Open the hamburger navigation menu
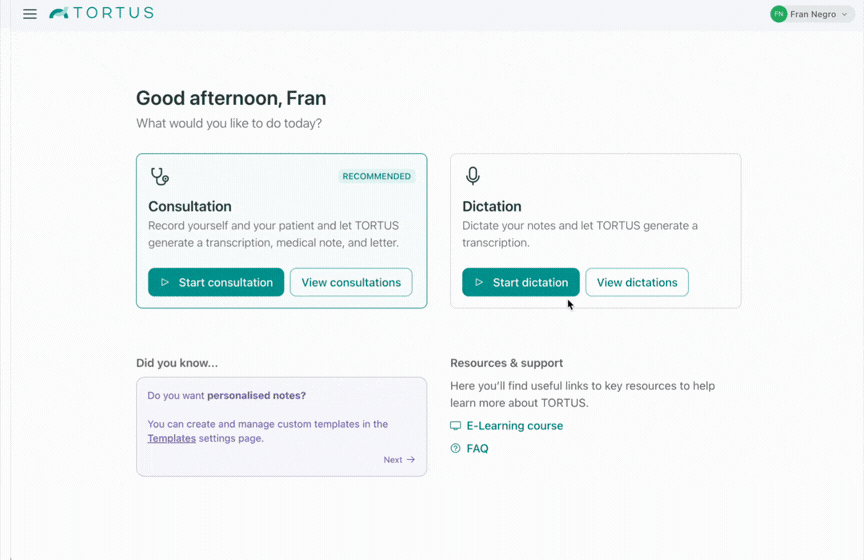The image size is (864, 560). pyautogui.click(x=30, y=14)
